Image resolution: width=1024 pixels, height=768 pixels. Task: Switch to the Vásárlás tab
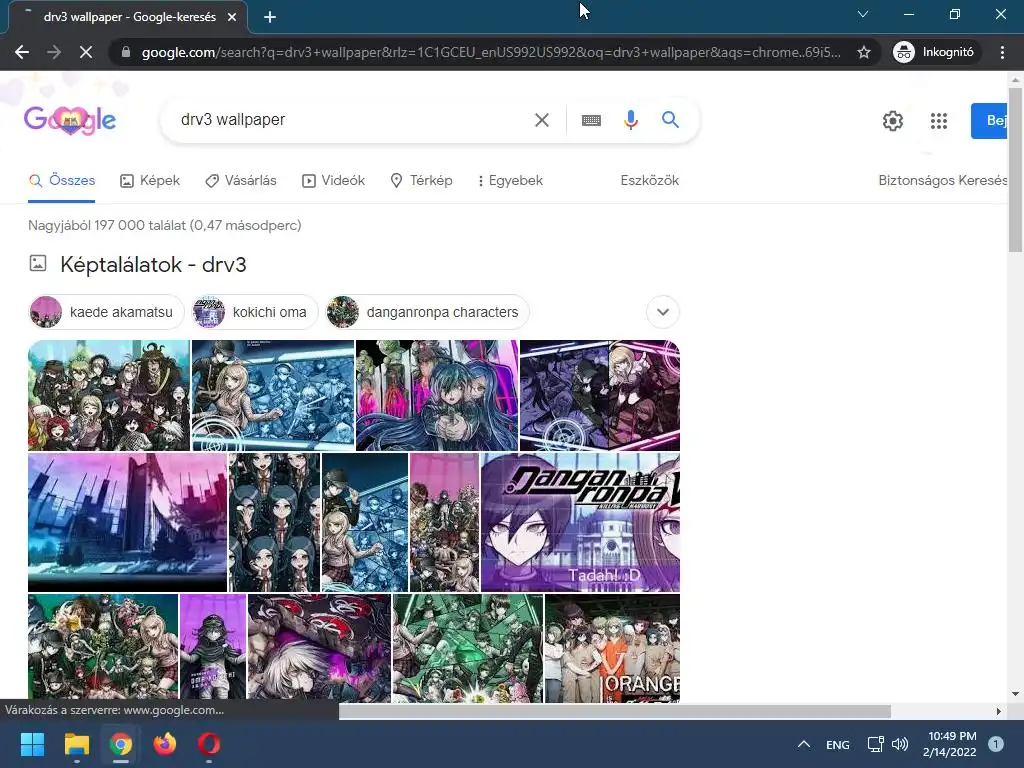tap(240, 180)
